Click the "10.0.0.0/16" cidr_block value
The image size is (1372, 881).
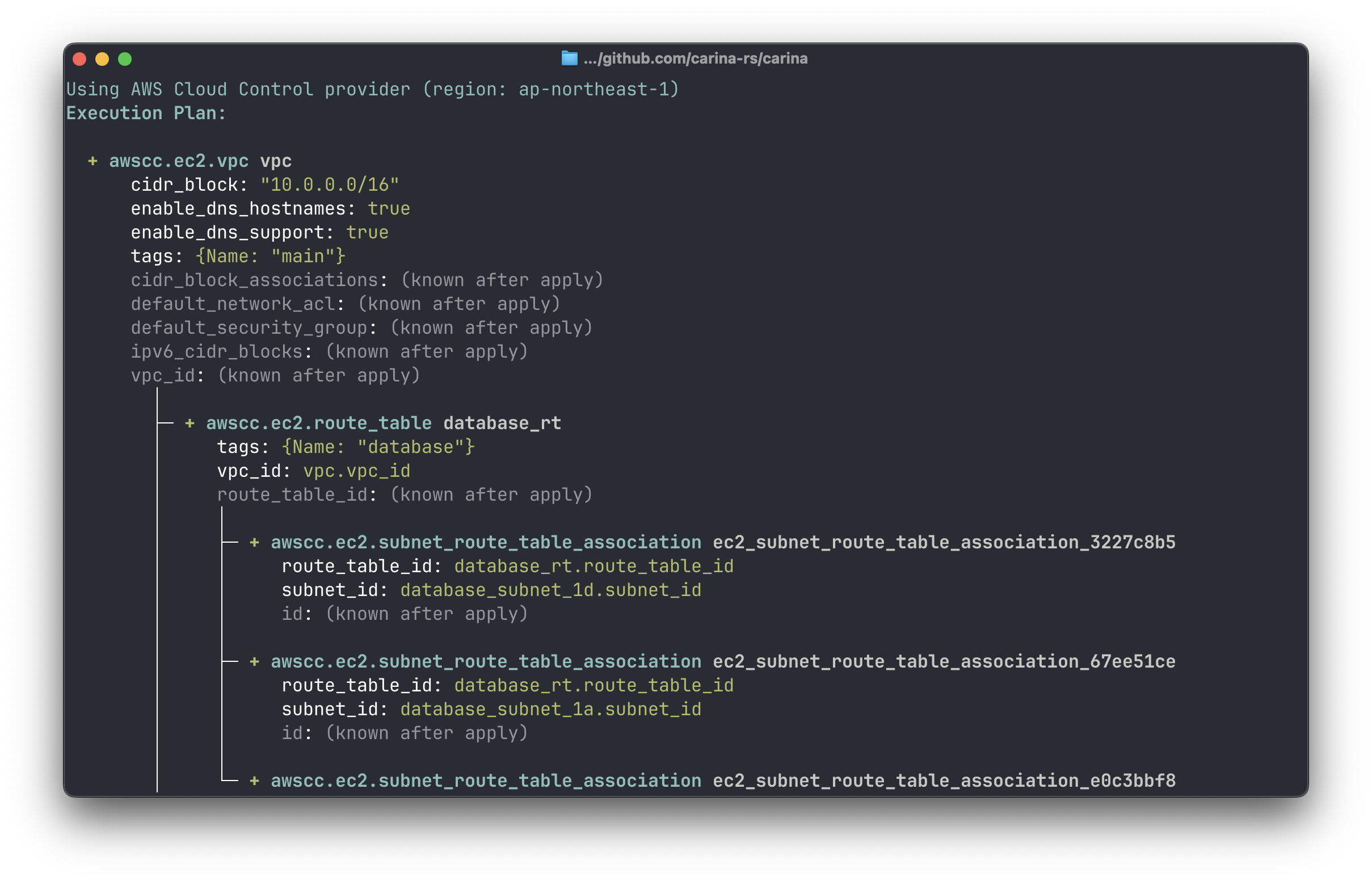(329, 185)
